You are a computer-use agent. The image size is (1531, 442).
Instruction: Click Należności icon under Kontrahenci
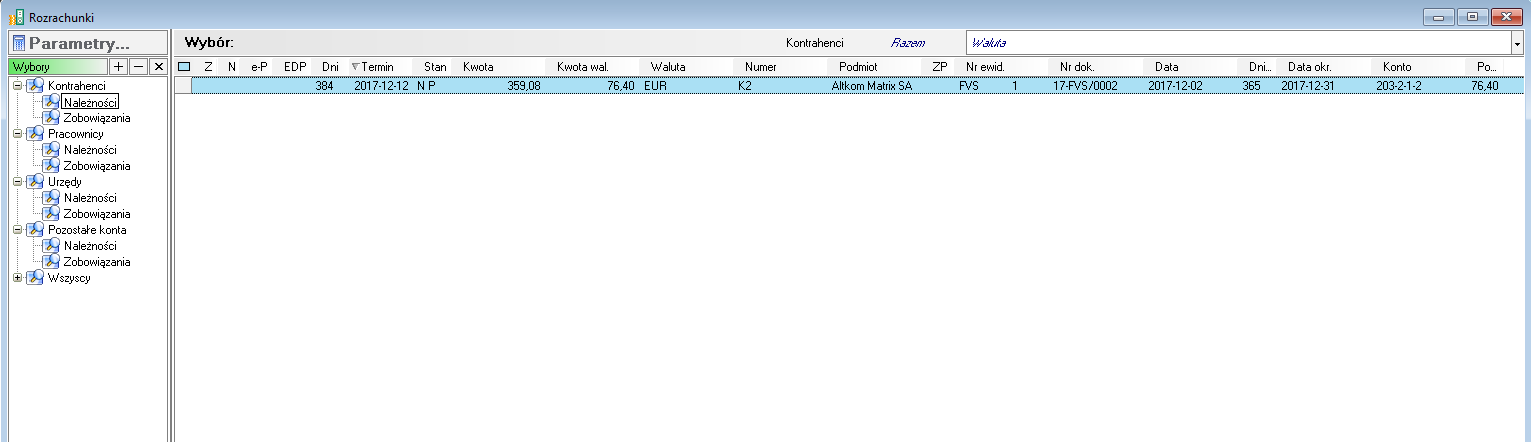pos(51,102)
